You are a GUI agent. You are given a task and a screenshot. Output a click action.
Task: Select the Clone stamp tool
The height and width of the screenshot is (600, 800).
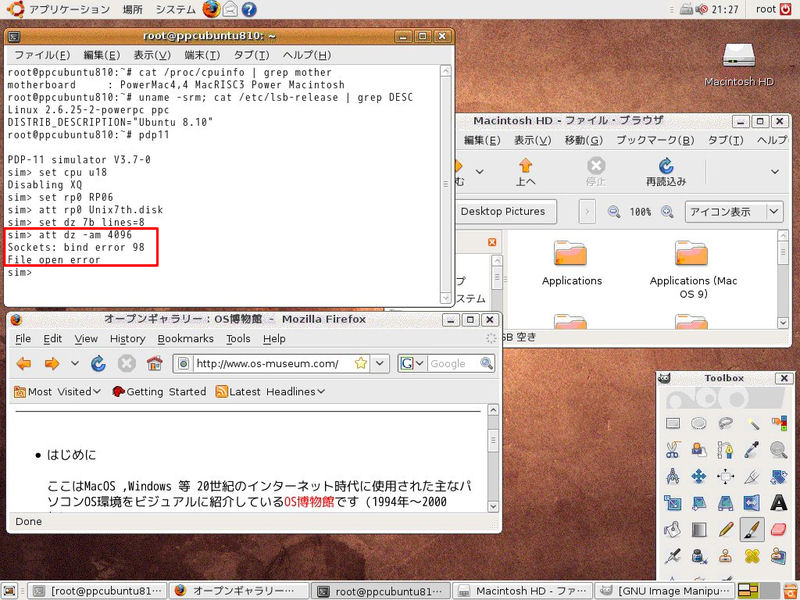726,556
